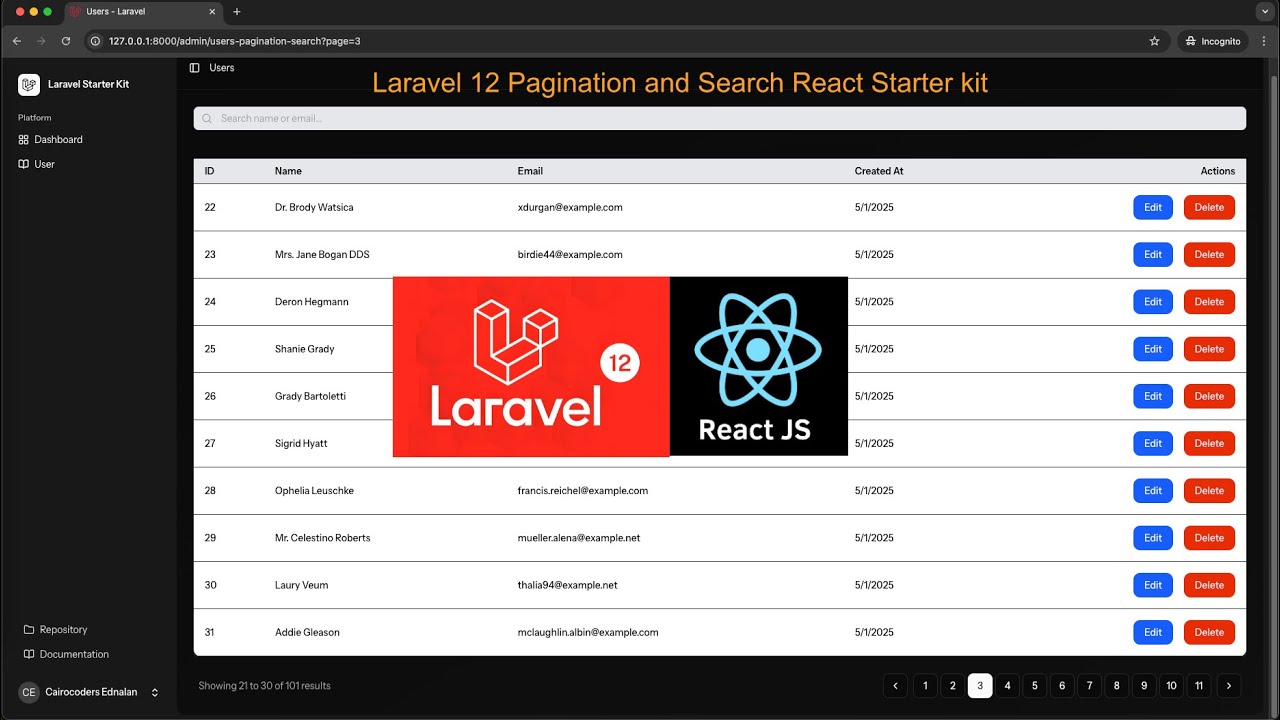This screenshot has width=1280, height=720.
Task: Open the User sidebar item
Action: [37, 164]
